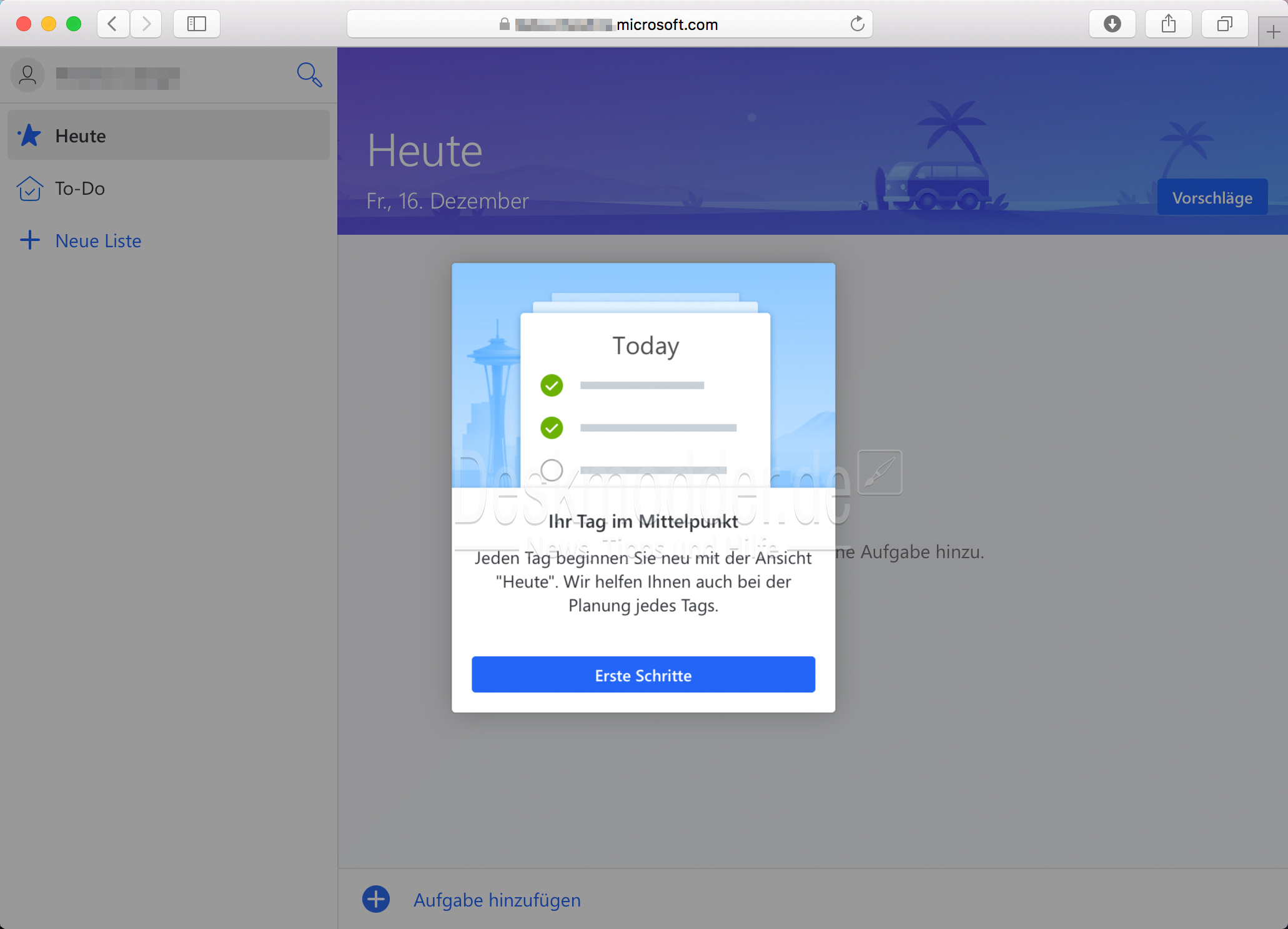The height and width of the screenshot is (929, 1288).
Task: Open the search magnifier icon
Action: (x=309, y=75)
